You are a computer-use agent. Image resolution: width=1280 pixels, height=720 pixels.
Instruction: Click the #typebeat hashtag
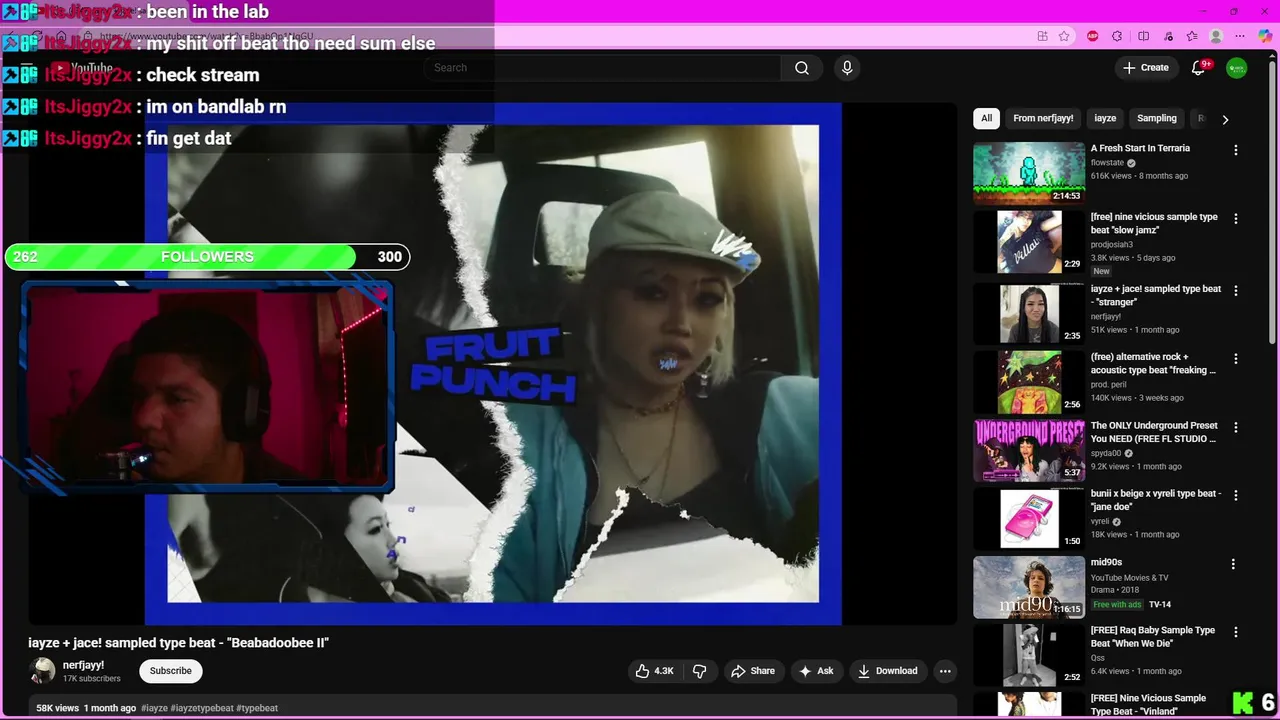[258, 708]
